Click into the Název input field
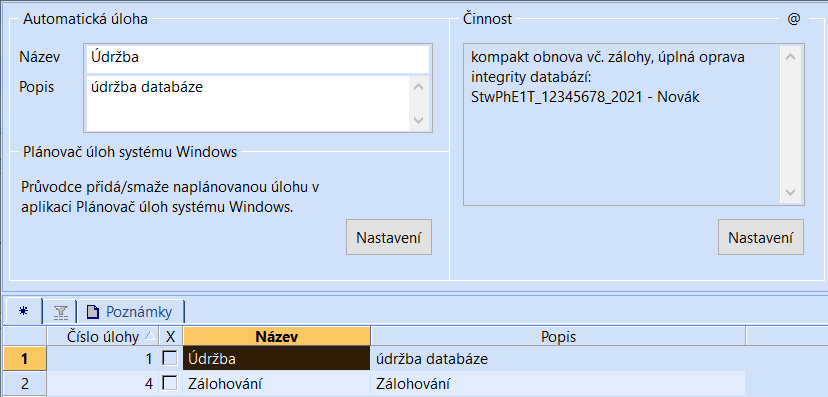828x397 pixels. point(258,59)
